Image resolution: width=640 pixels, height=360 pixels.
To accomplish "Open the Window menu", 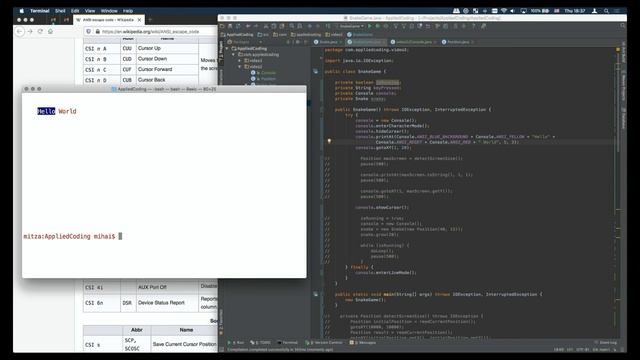I will pos(109,11).
